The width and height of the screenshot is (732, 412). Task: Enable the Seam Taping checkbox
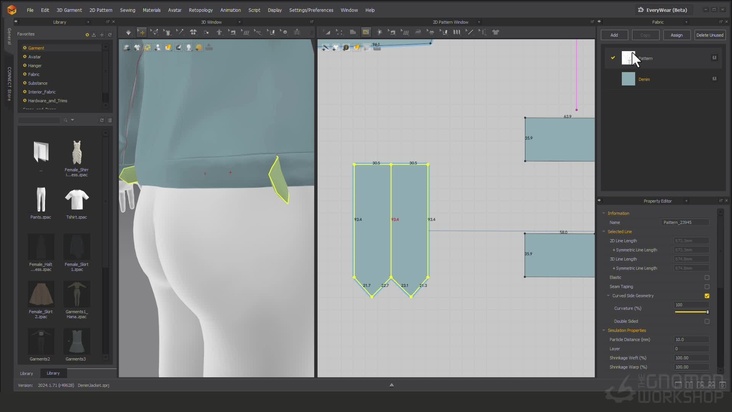[707, 286]
